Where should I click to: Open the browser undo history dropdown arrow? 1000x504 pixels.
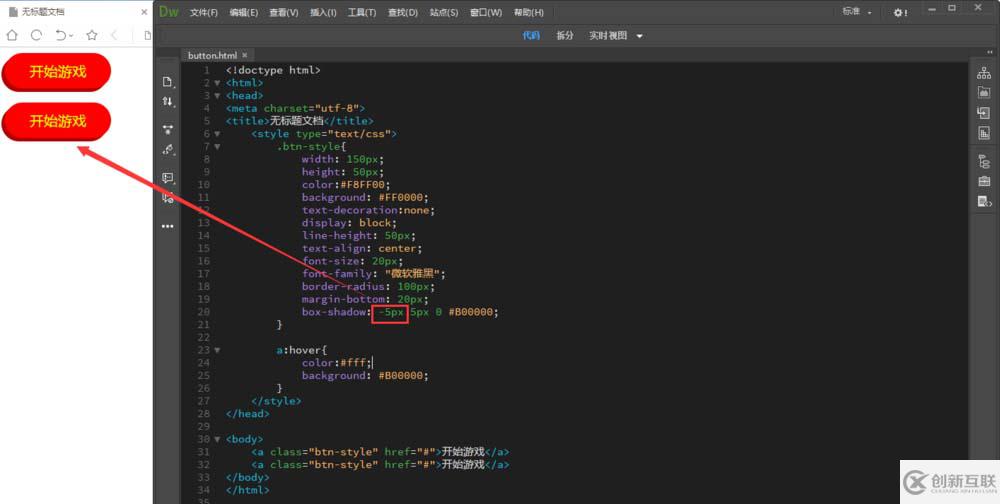coord(70,36)
